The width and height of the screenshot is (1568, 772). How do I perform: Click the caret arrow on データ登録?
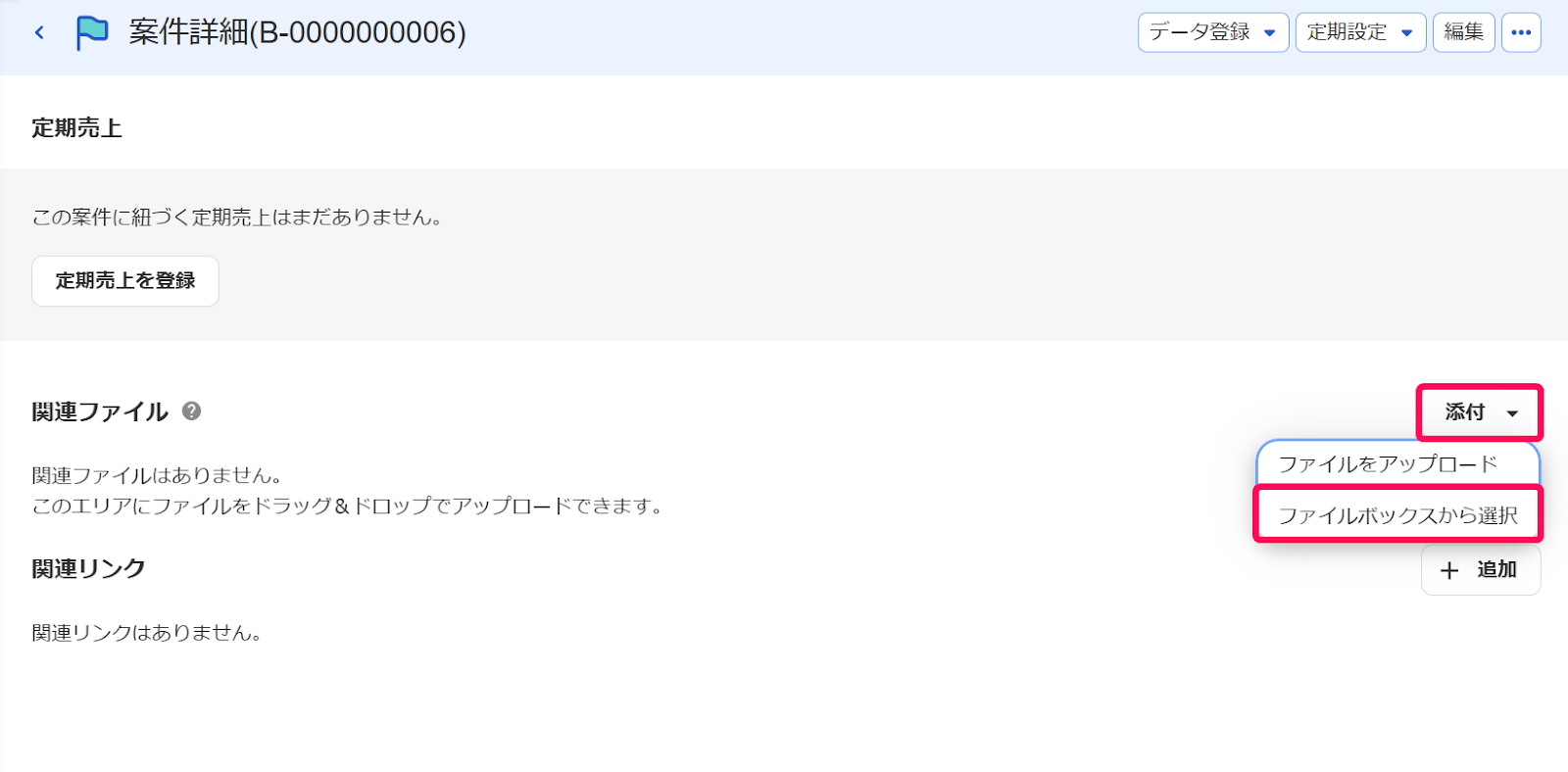(x=1270, y=33)
